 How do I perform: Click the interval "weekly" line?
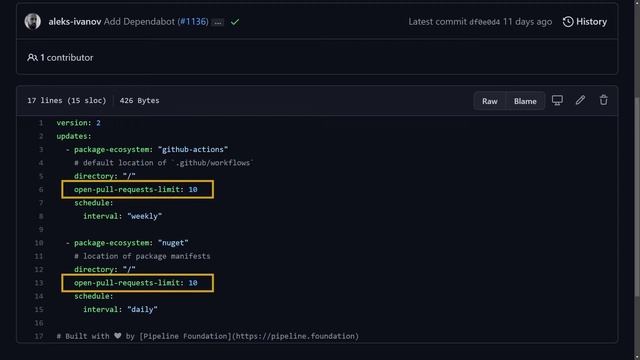coord(122,216)
